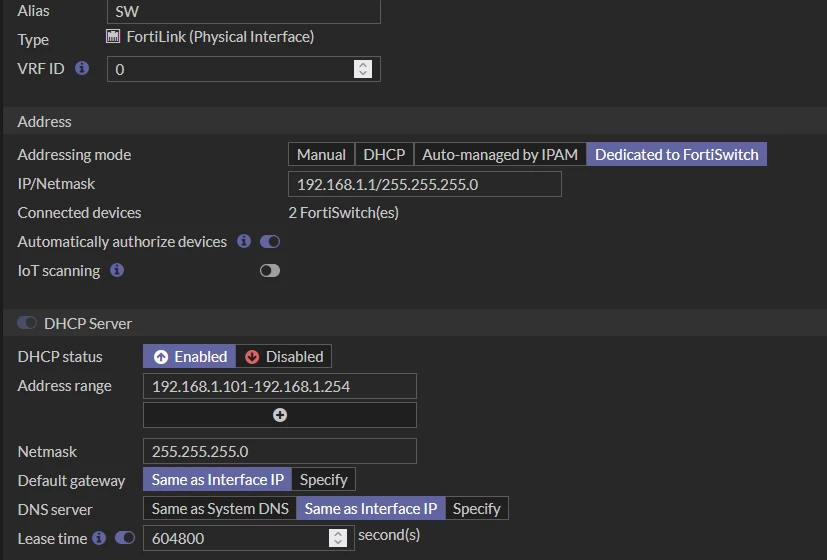Add another DHCP address range
The image size is (827, 560).
pos(280,415)
